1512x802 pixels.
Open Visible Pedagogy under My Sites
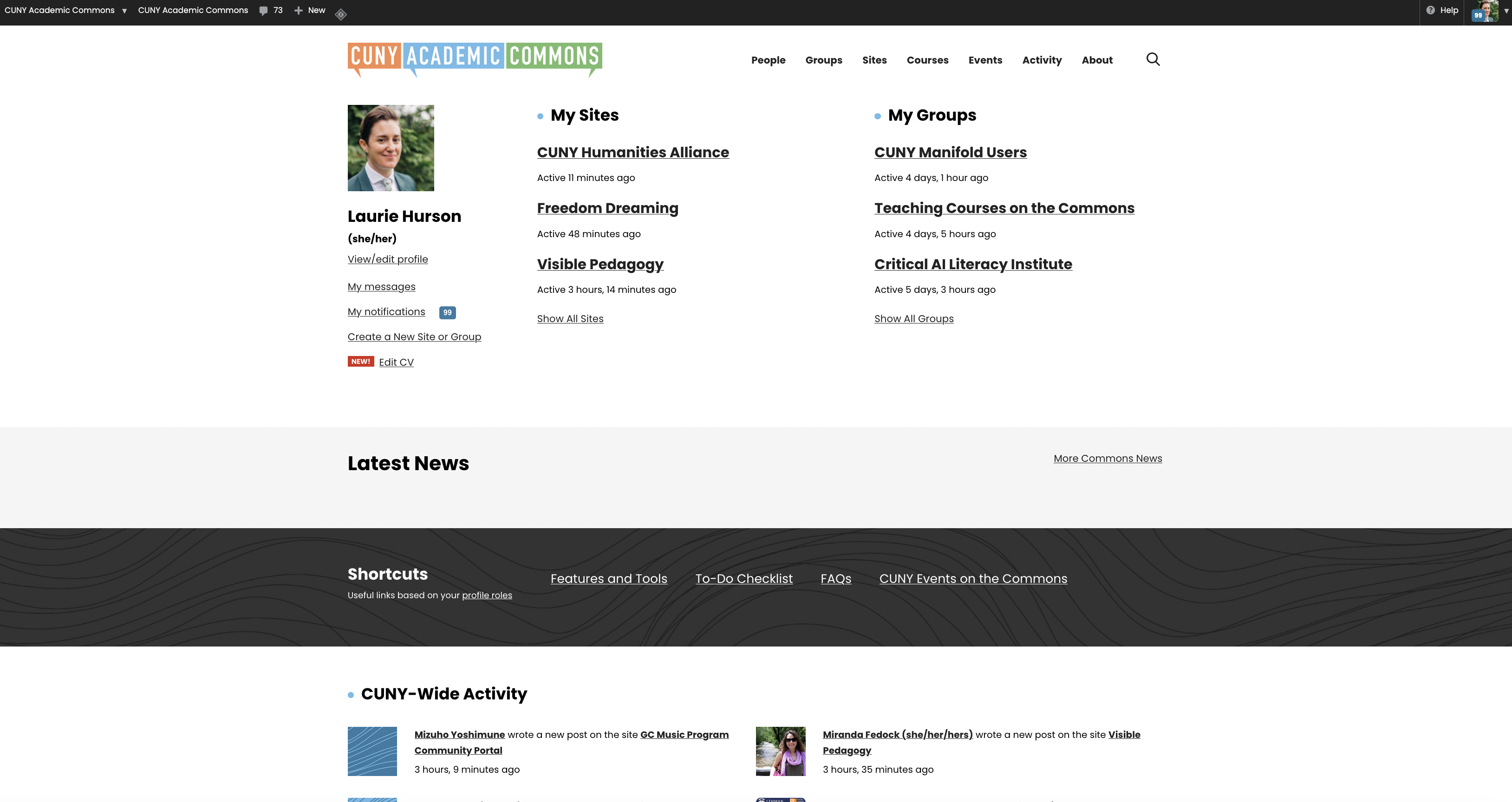click(x=600, y=265)
